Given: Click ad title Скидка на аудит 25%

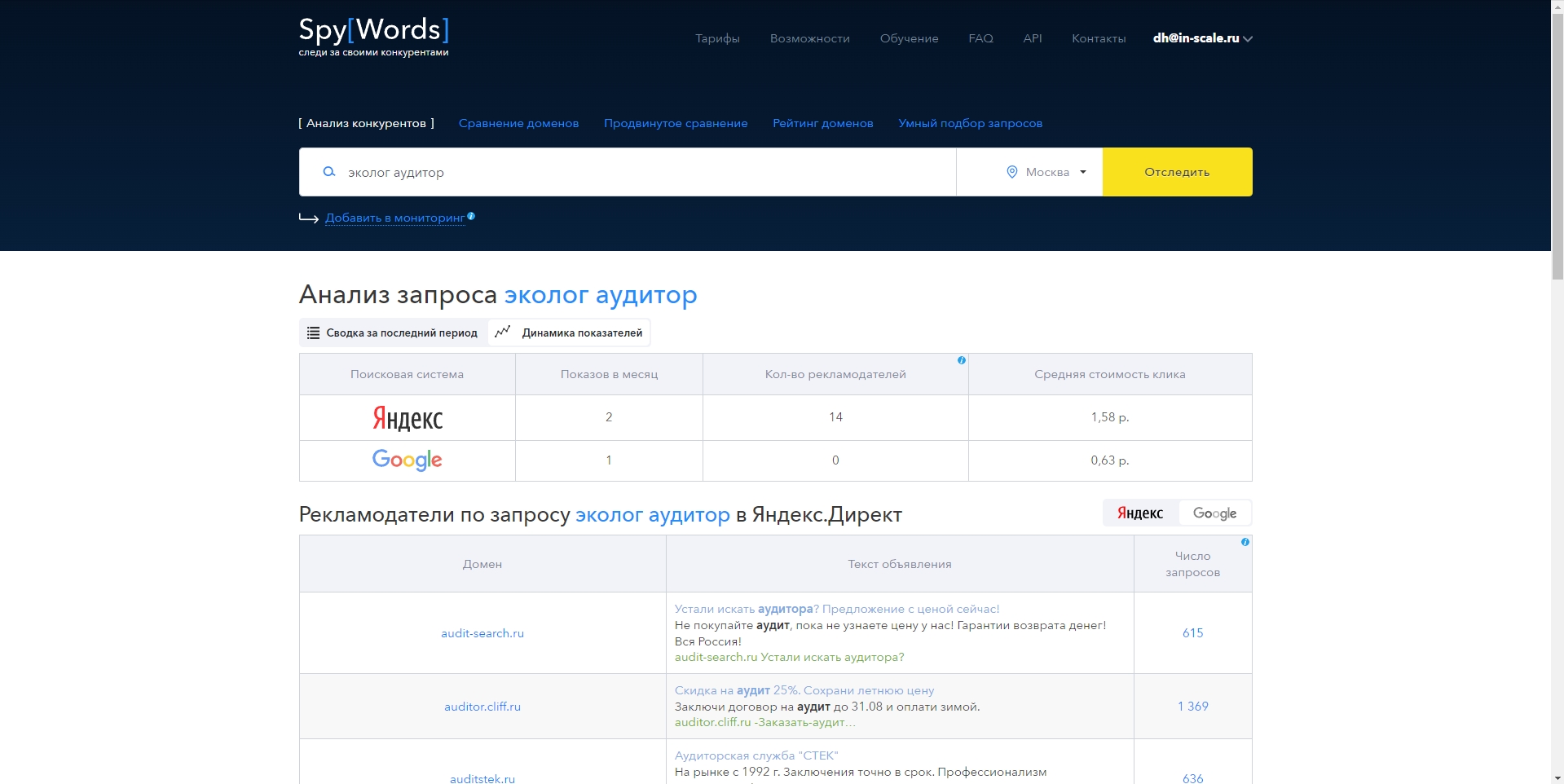Looking at the screenshot, I should tap(804, 690).
